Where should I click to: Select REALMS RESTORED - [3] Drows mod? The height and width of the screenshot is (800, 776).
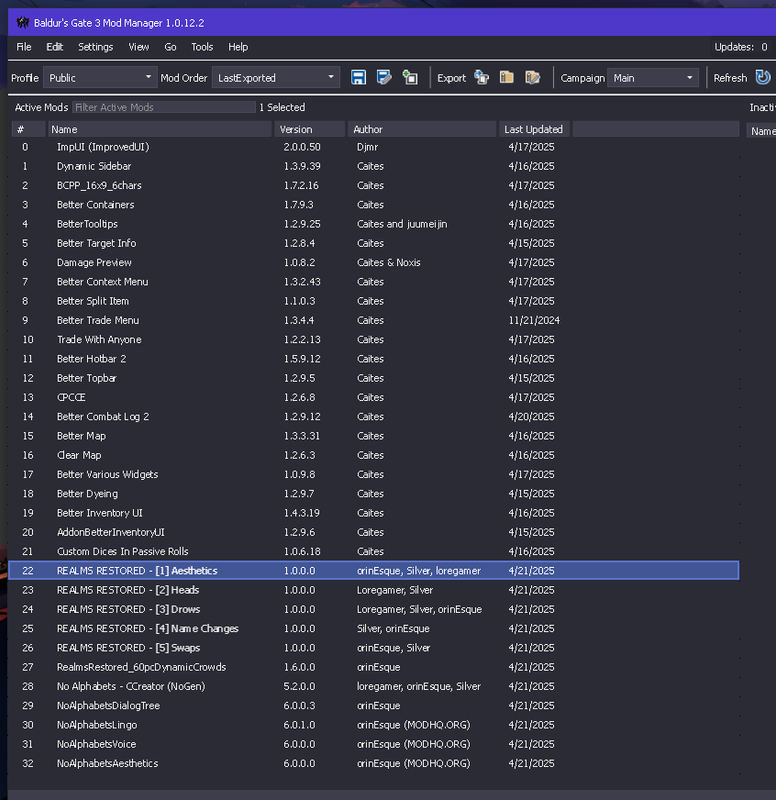(x=374, y=609)
